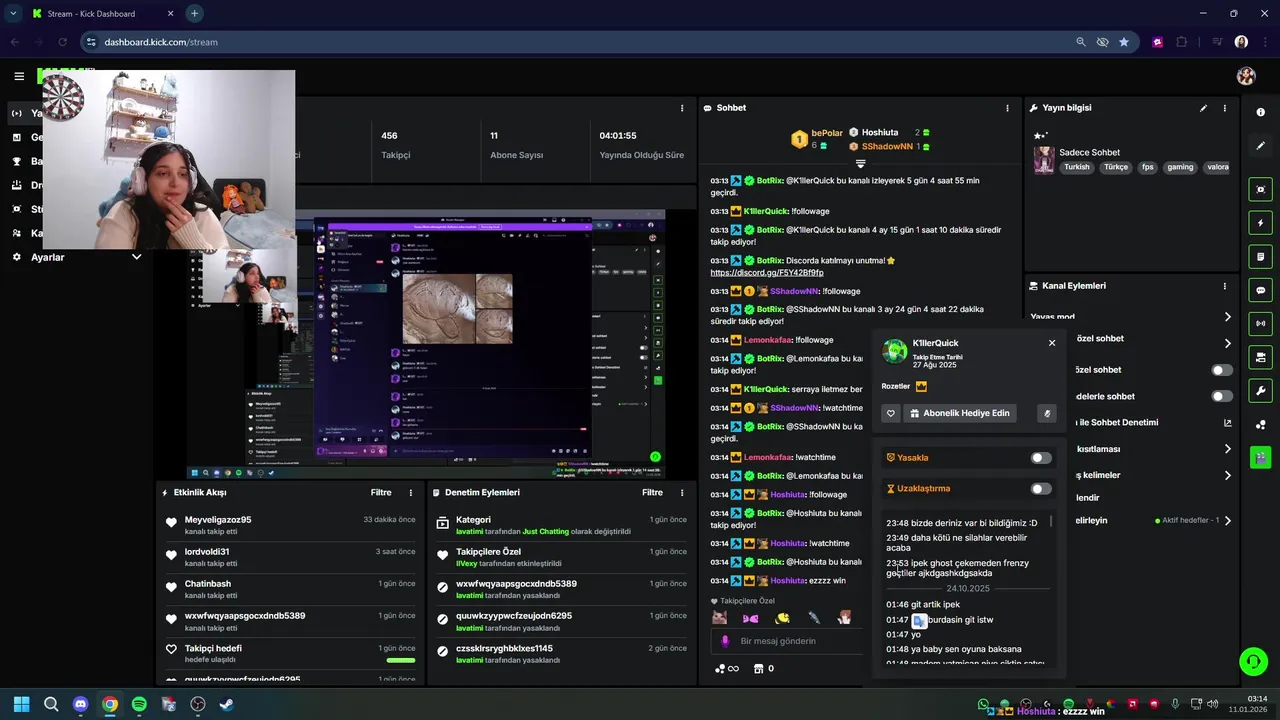
Task: Click the stream category thumbnail in Yayın bilgisi
Action: click(x=1044, y=160)
